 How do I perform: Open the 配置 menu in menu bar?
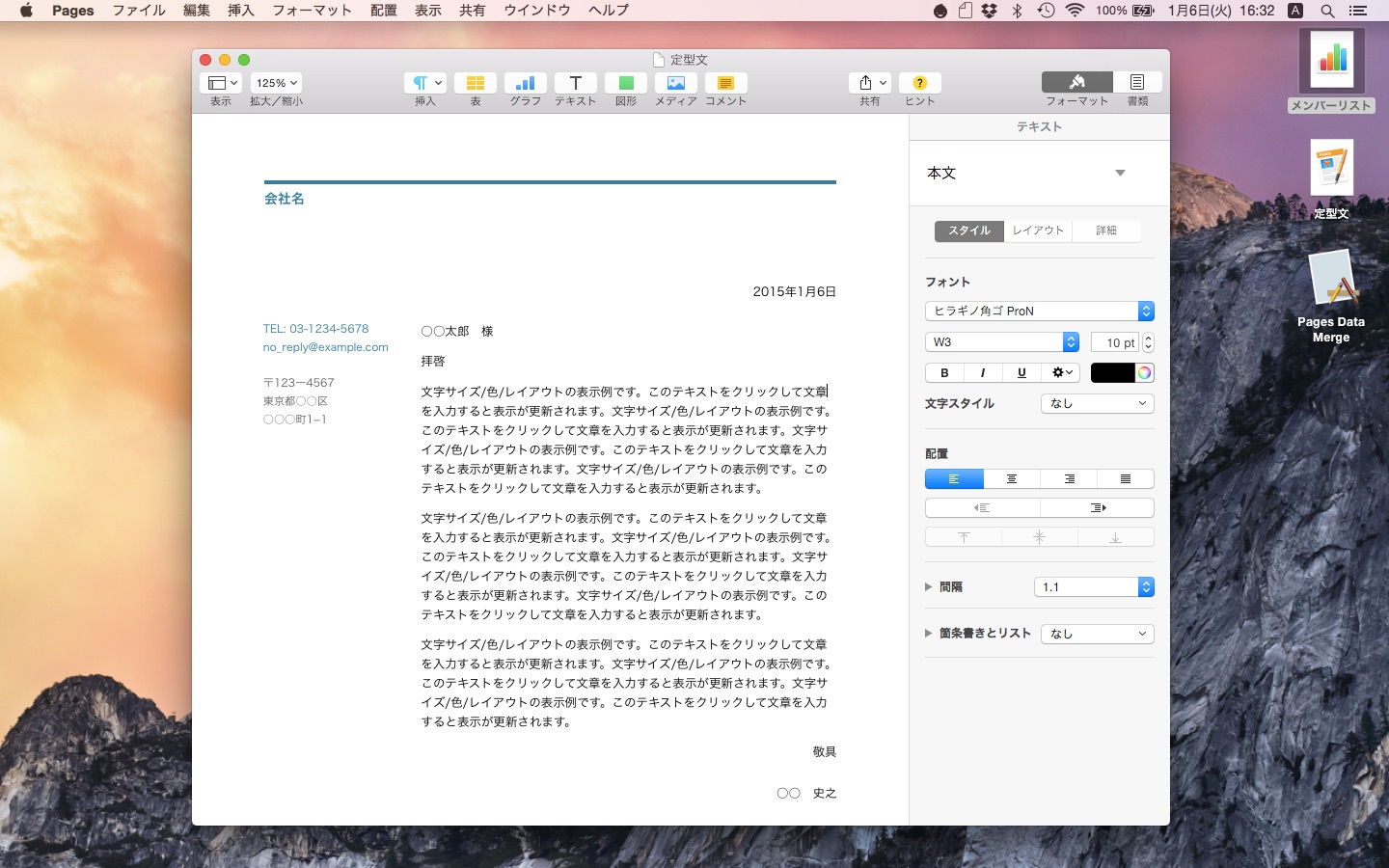coord(383,11)
